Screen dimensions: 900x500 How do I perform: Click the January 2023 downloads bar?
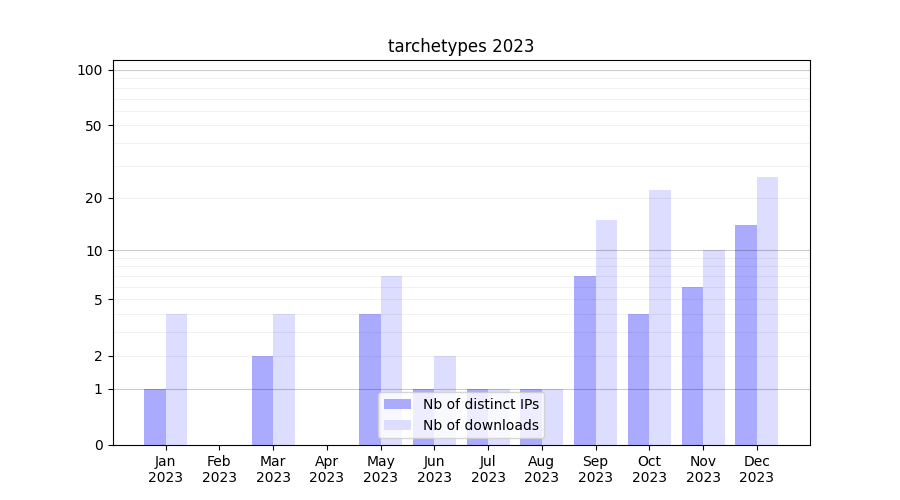tap(176, 379)
